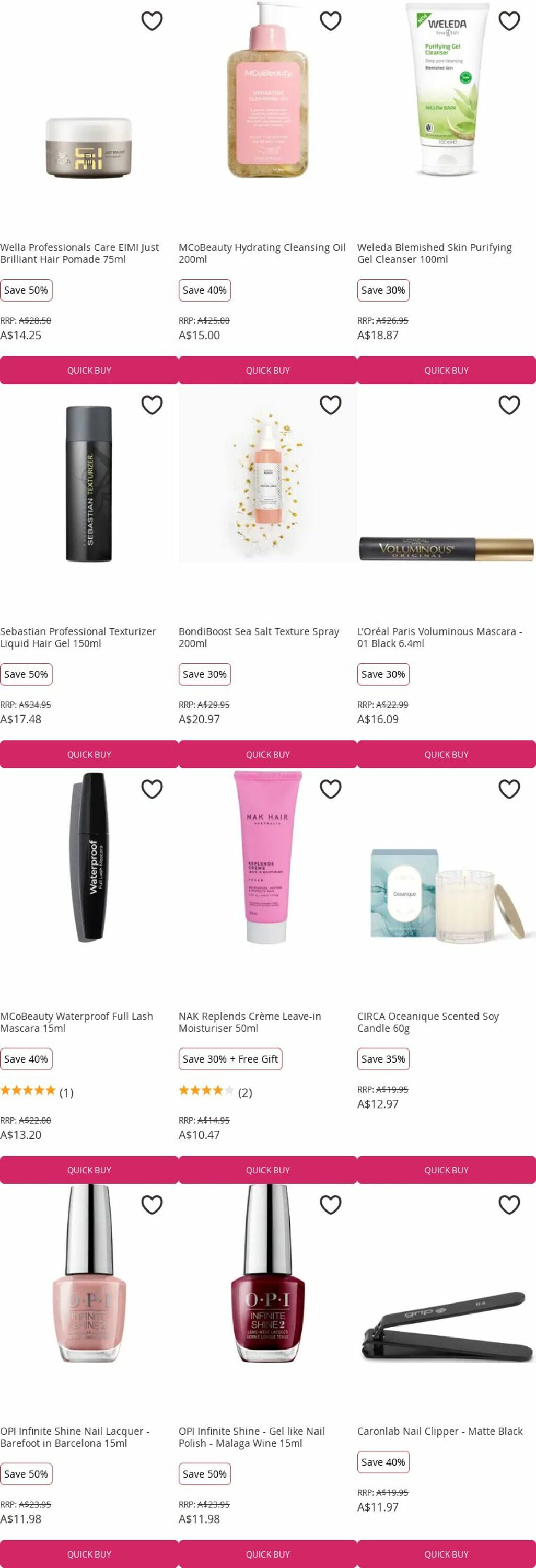
Task: Save BondiBoost Sea Salt Texture Spray to wishlist
Action: coord(330,406)
